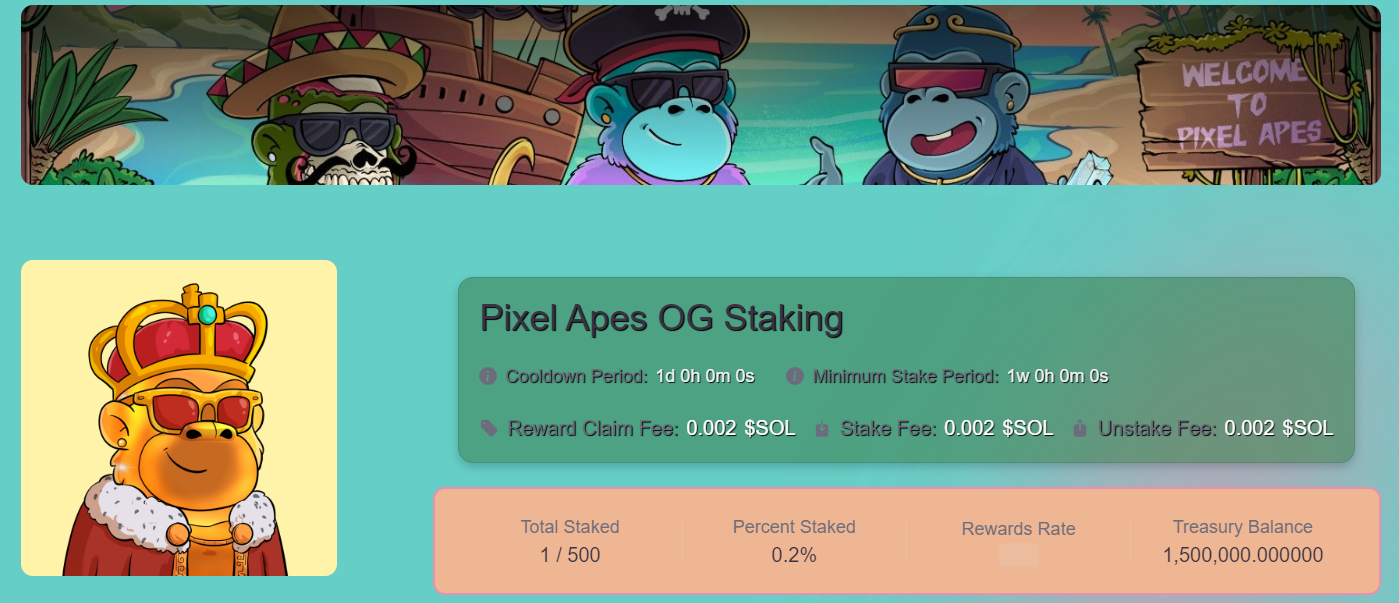Click the tag icon next to Reward Claim Fee

487,428
